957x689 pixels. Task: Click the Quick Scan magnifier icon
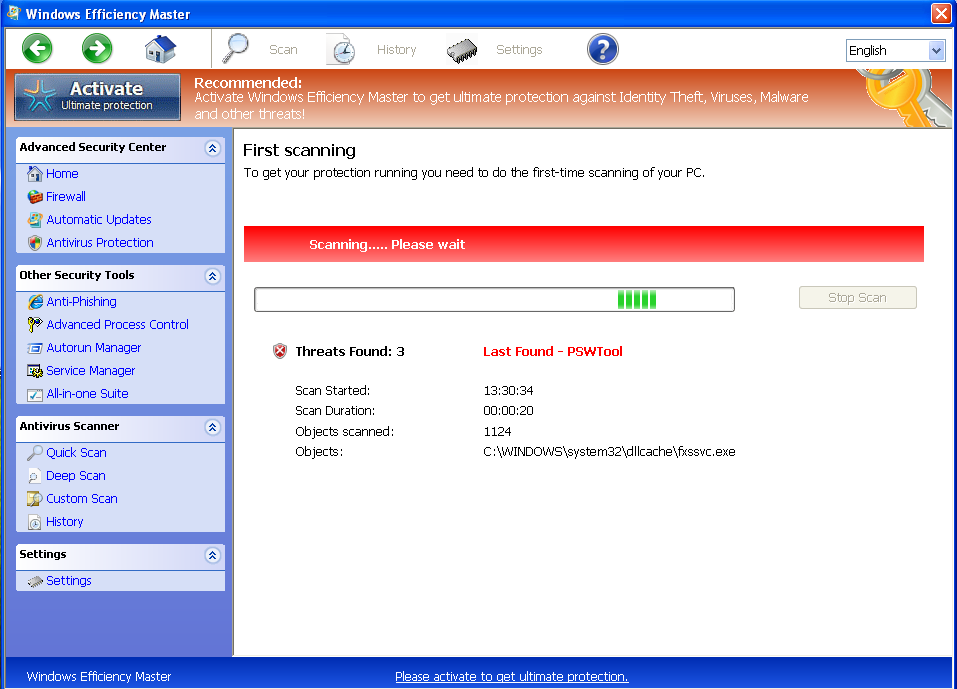pos(35,453)
